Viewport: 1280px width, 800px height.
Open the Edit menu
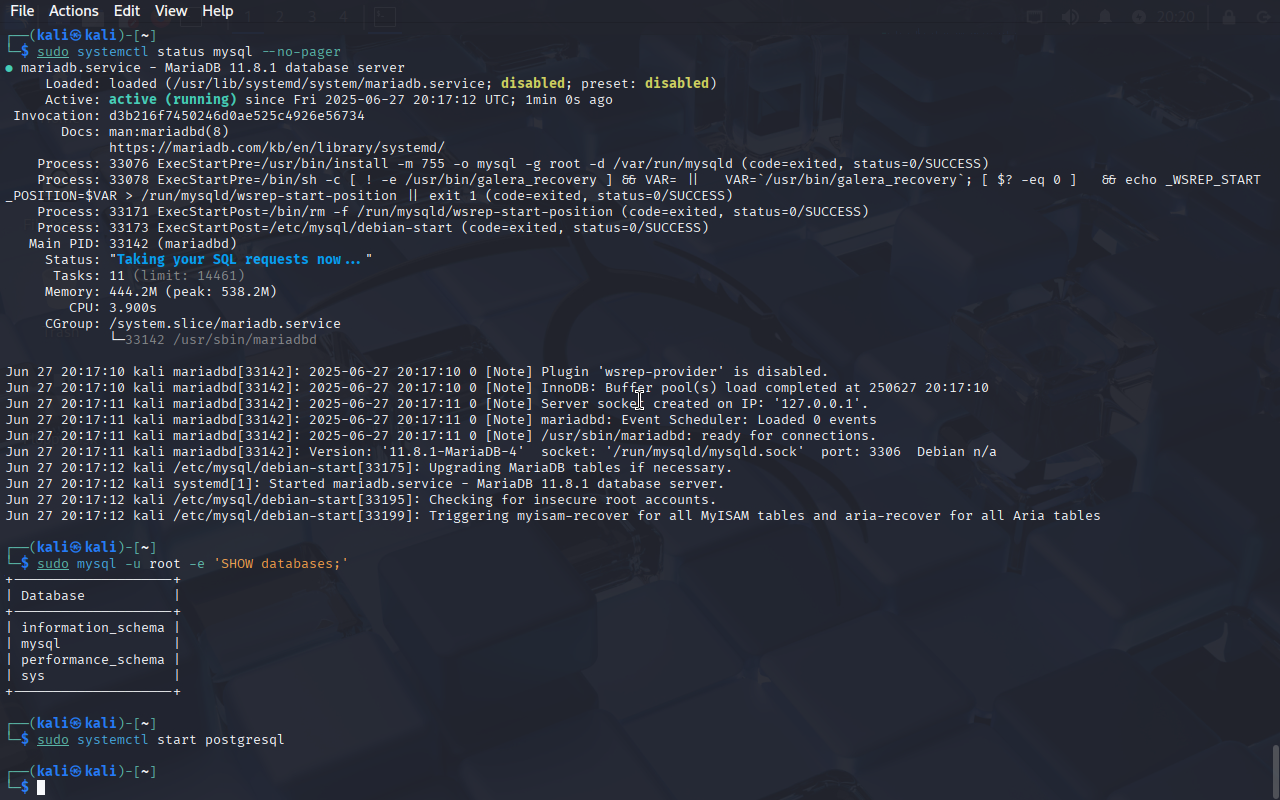(127, 11)
